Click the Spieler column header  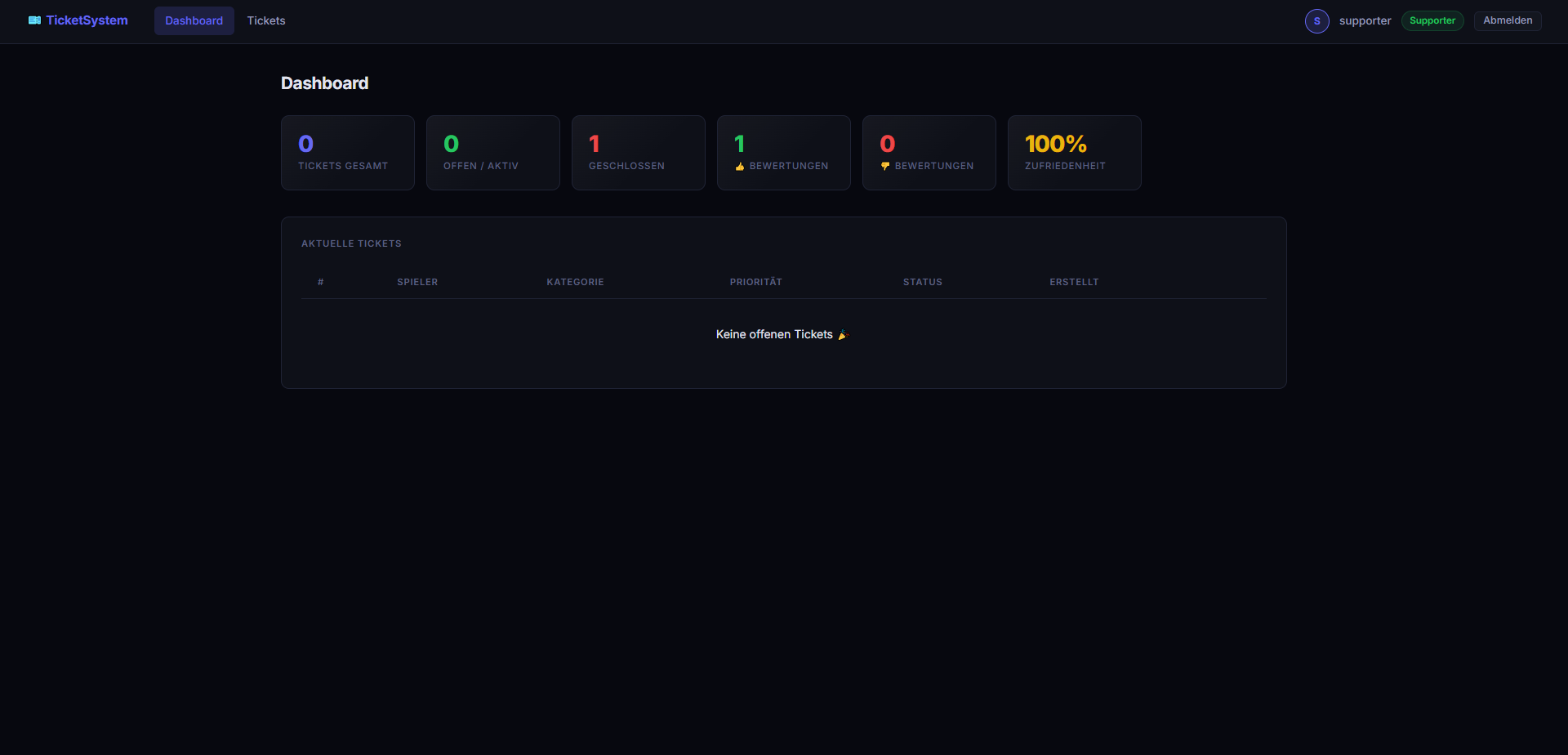[x=417, y=282]
